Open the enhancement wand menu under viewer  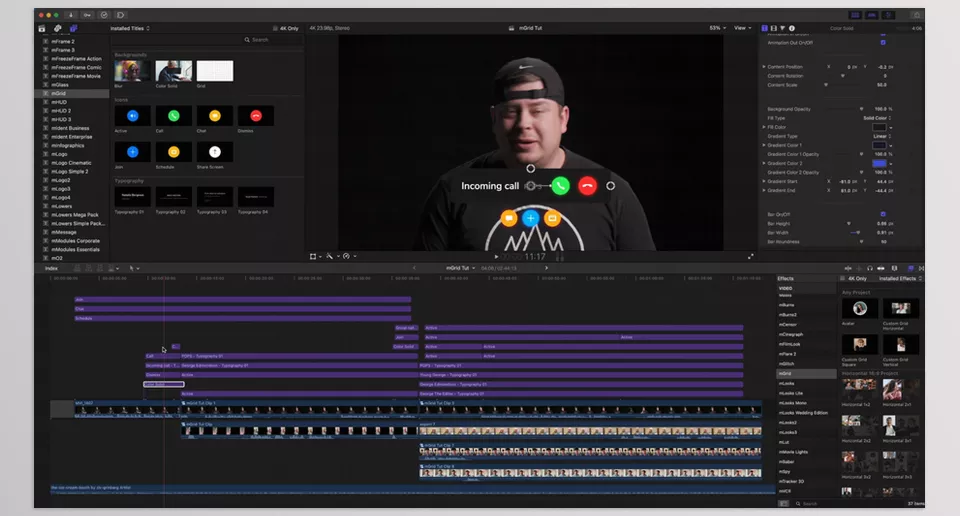click(x=332, y=256)
